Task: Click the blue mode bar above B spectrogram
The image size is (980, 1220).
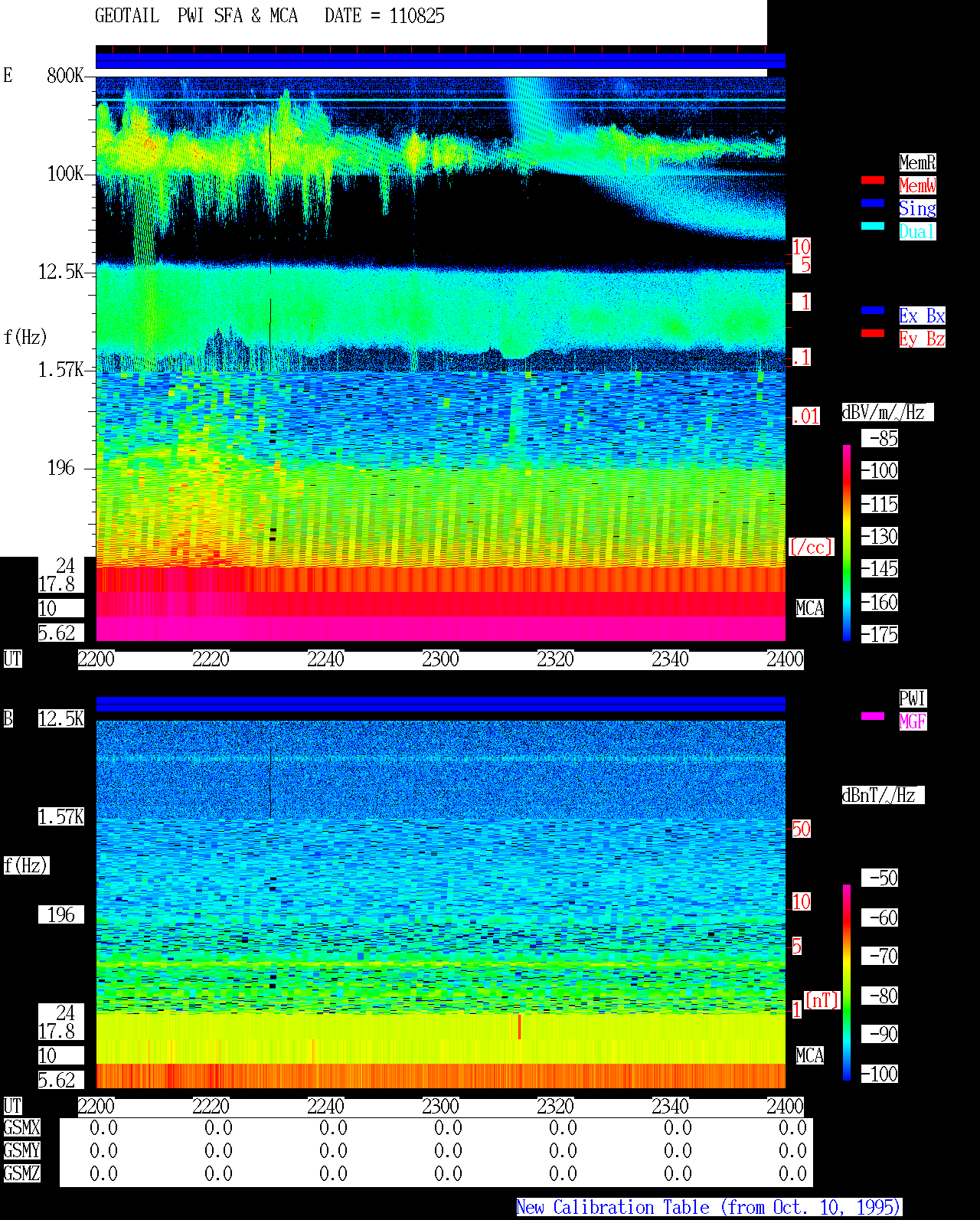Action: coord(440,704)
